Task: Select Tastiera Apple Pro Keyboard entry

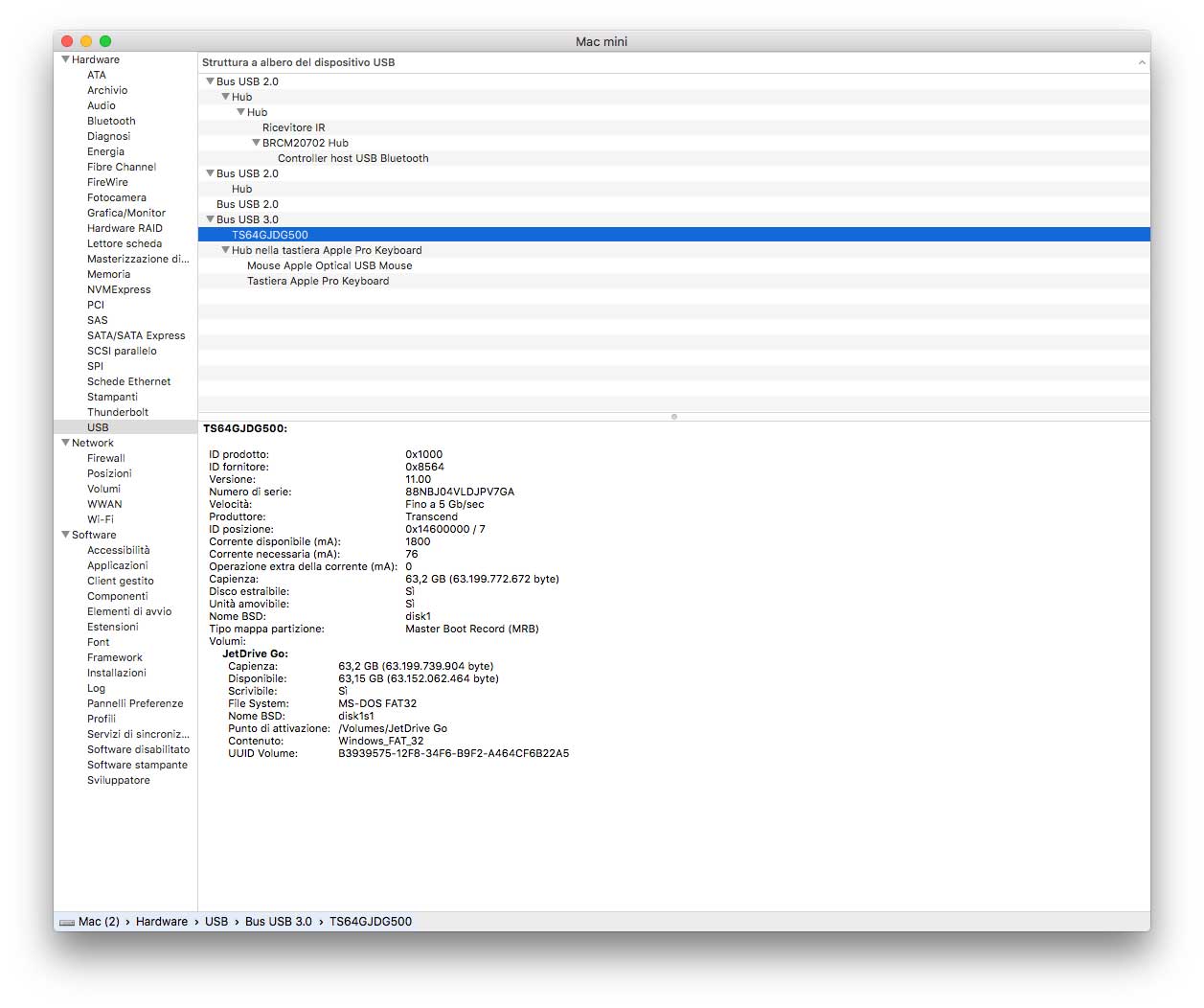Action: (318, 281)
